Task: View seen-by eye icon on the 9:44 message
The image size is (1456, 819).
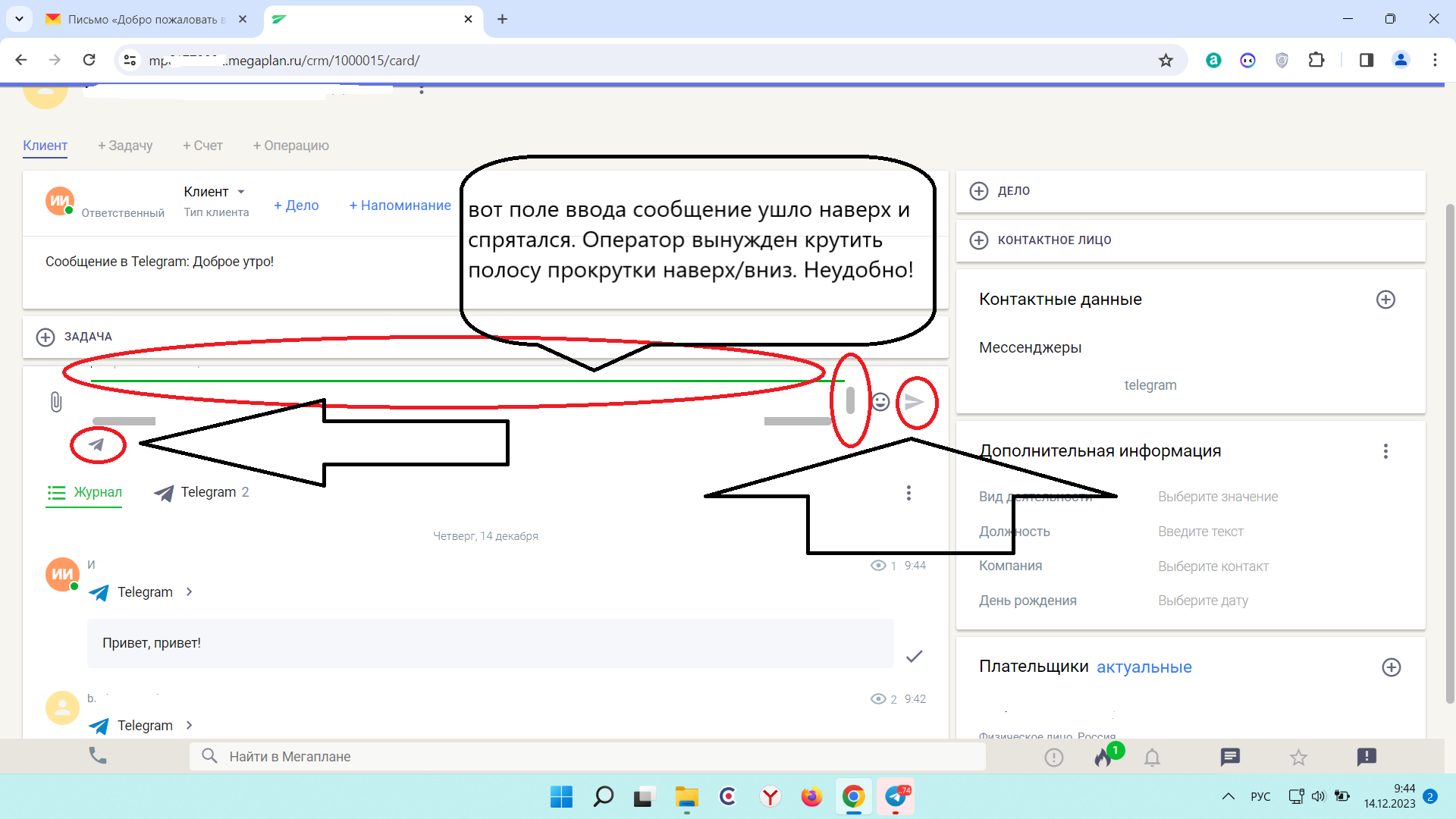Action: pyautogui.click(x=878, y=566)
